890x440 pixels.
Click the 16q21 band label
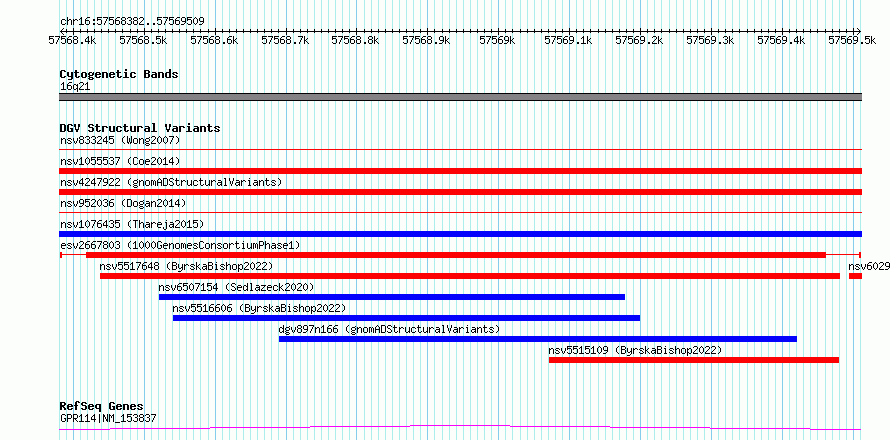point(75,87)
